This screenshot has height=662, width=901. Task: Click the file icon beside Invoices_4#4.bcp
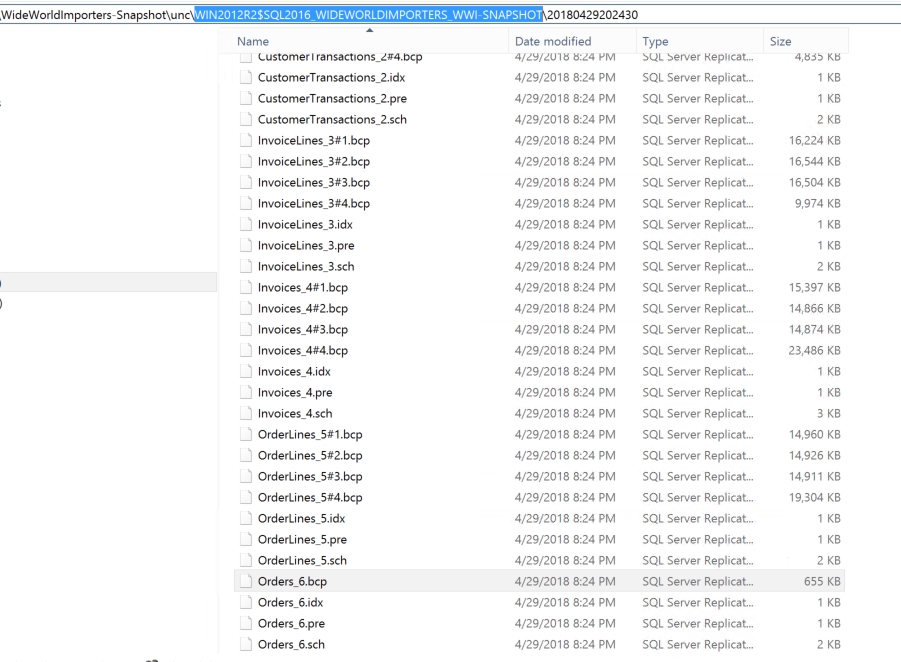(x=246, y=351)
